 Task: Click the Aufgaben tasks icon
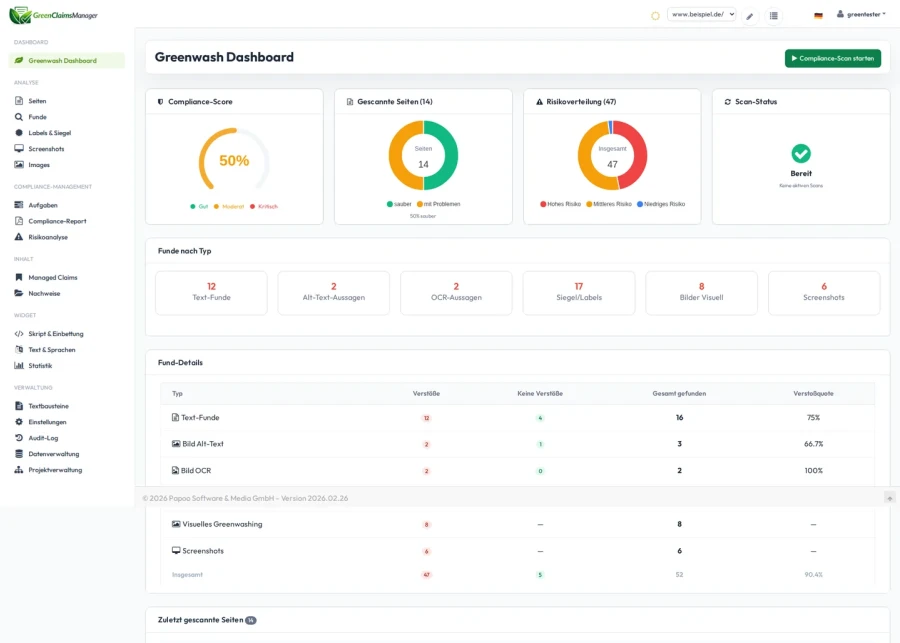[19, 205]
